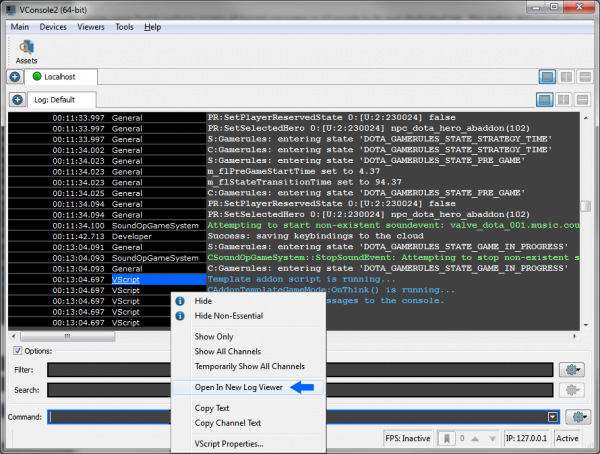Open the Devices menu

tap(53, 27)
